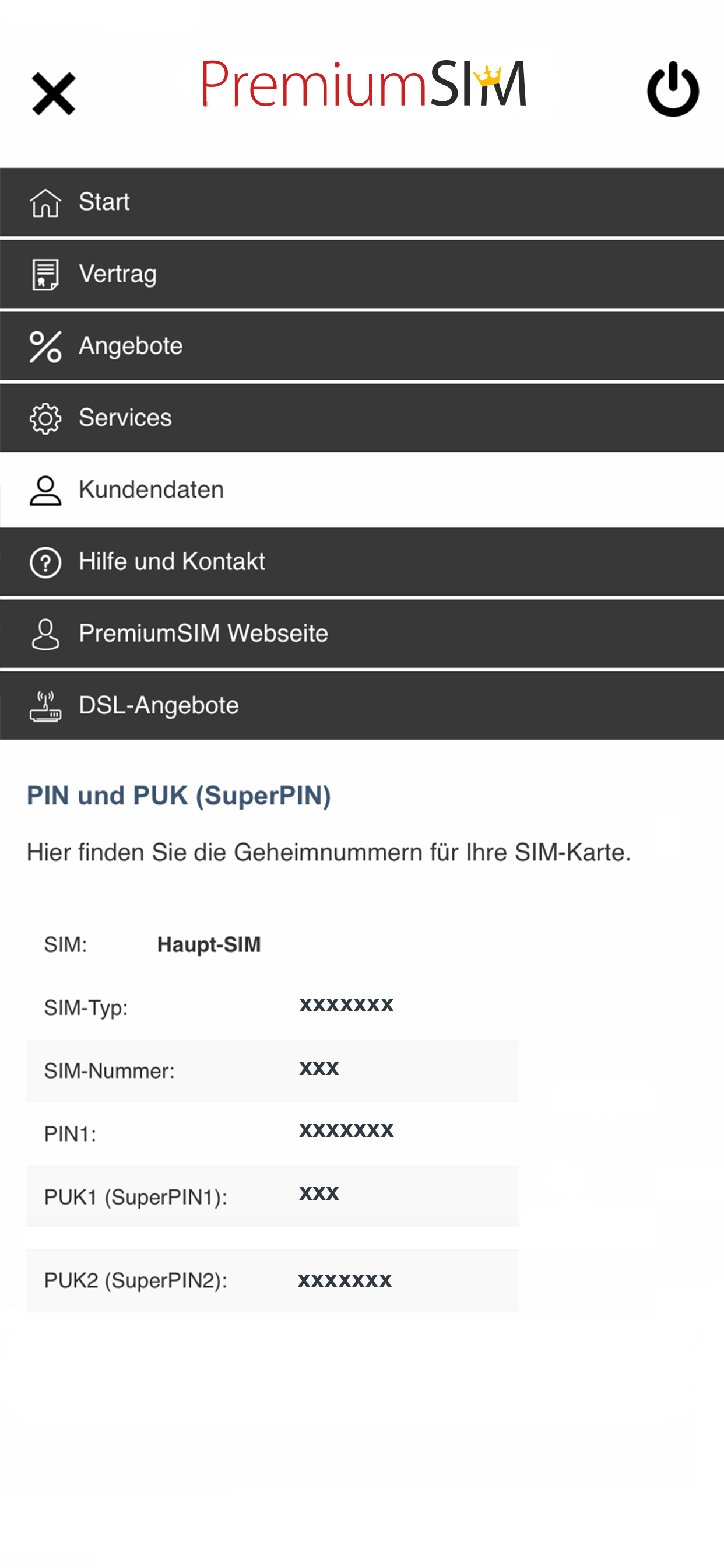Screen dimensions: 724x1568
Task: Tap the router icon for DSL-Angebote
Action: (x=45, y=706)
